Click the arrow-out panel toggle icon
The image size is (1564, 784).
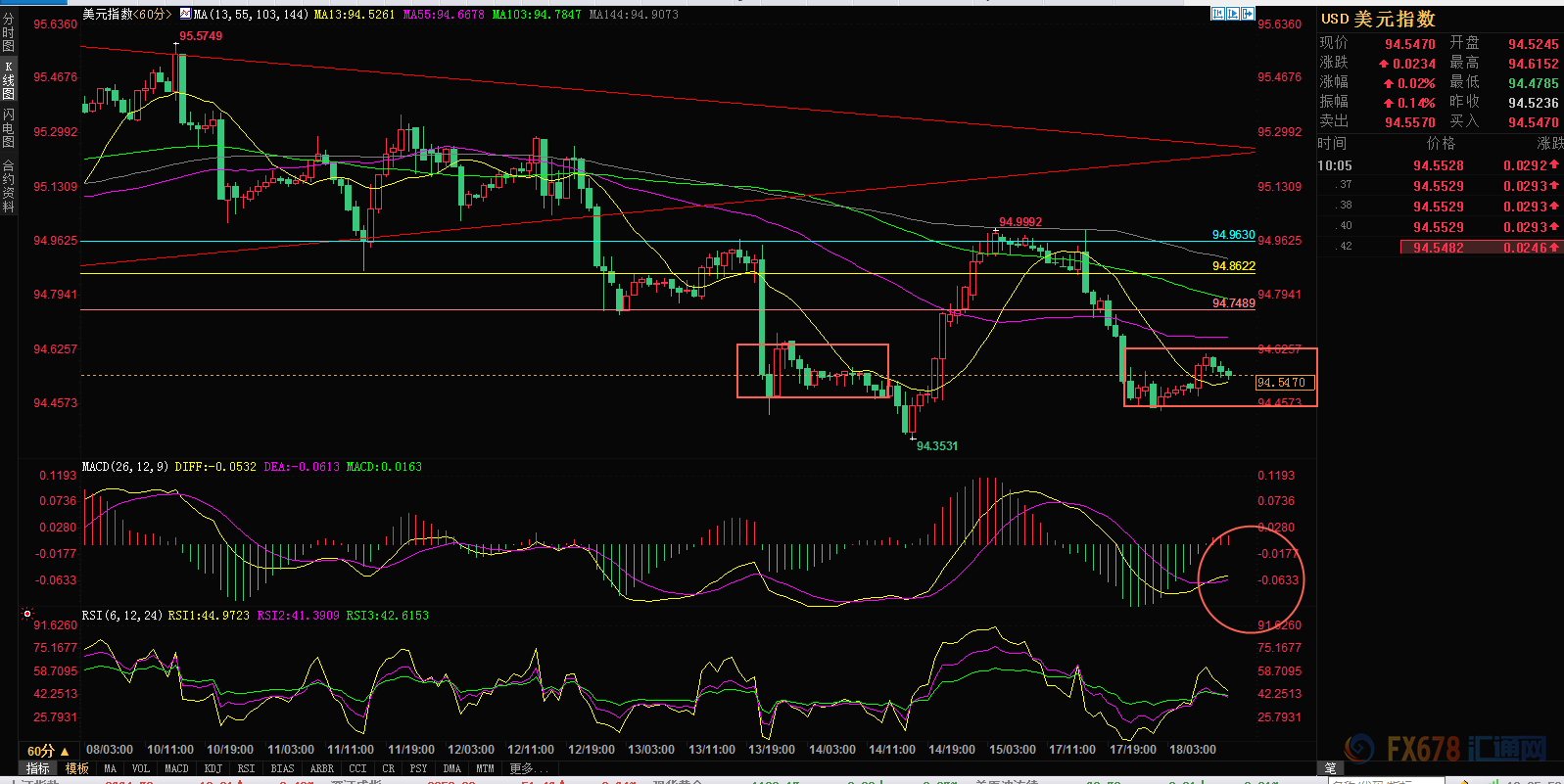point(1249,14)
